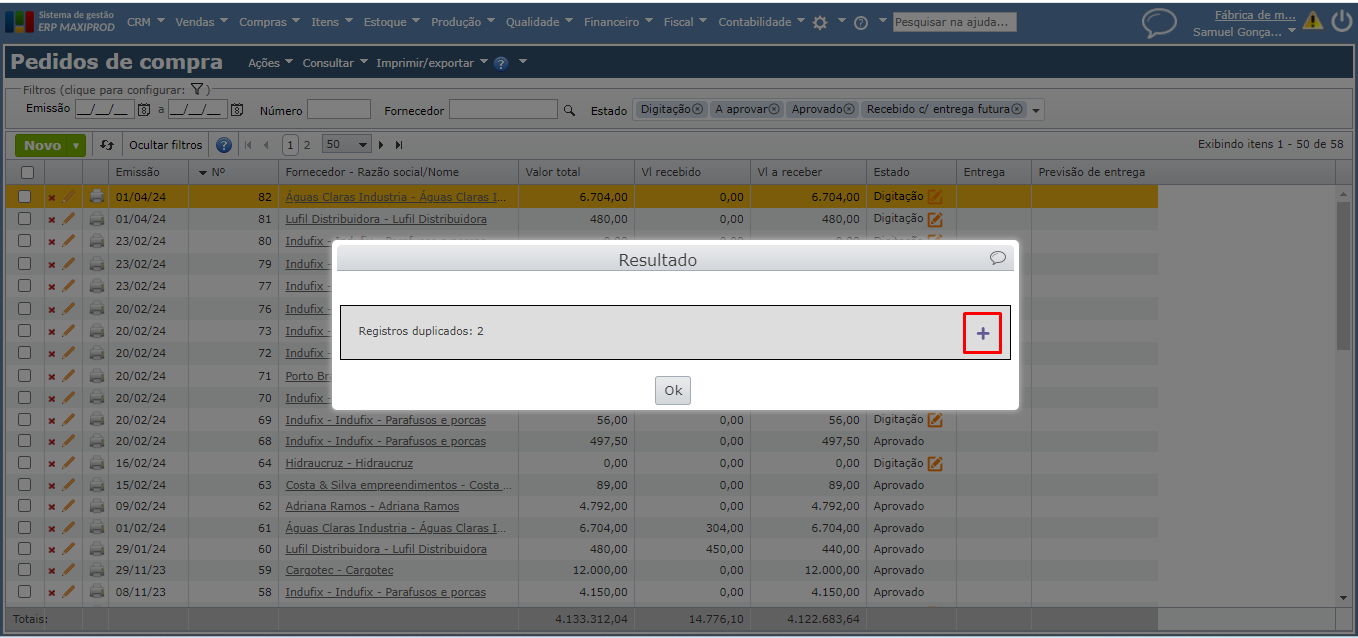1358x638 pixels.
Task: Check the row checkbox for order 81
Action: tap(25, 219)
